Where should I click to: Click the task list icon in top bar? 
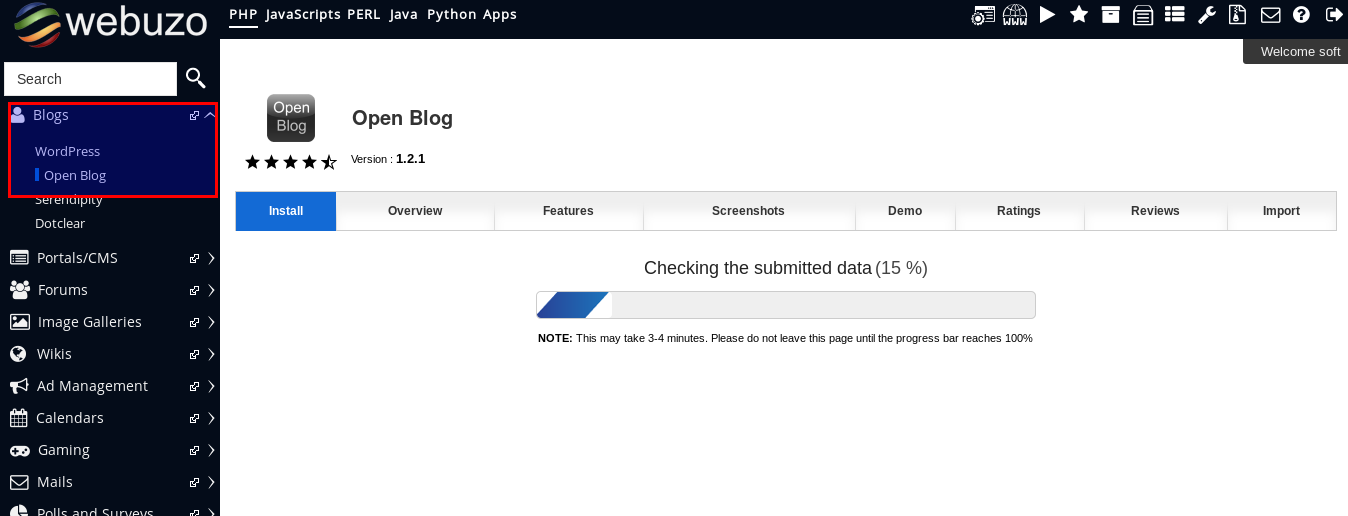click(1175, 15)
